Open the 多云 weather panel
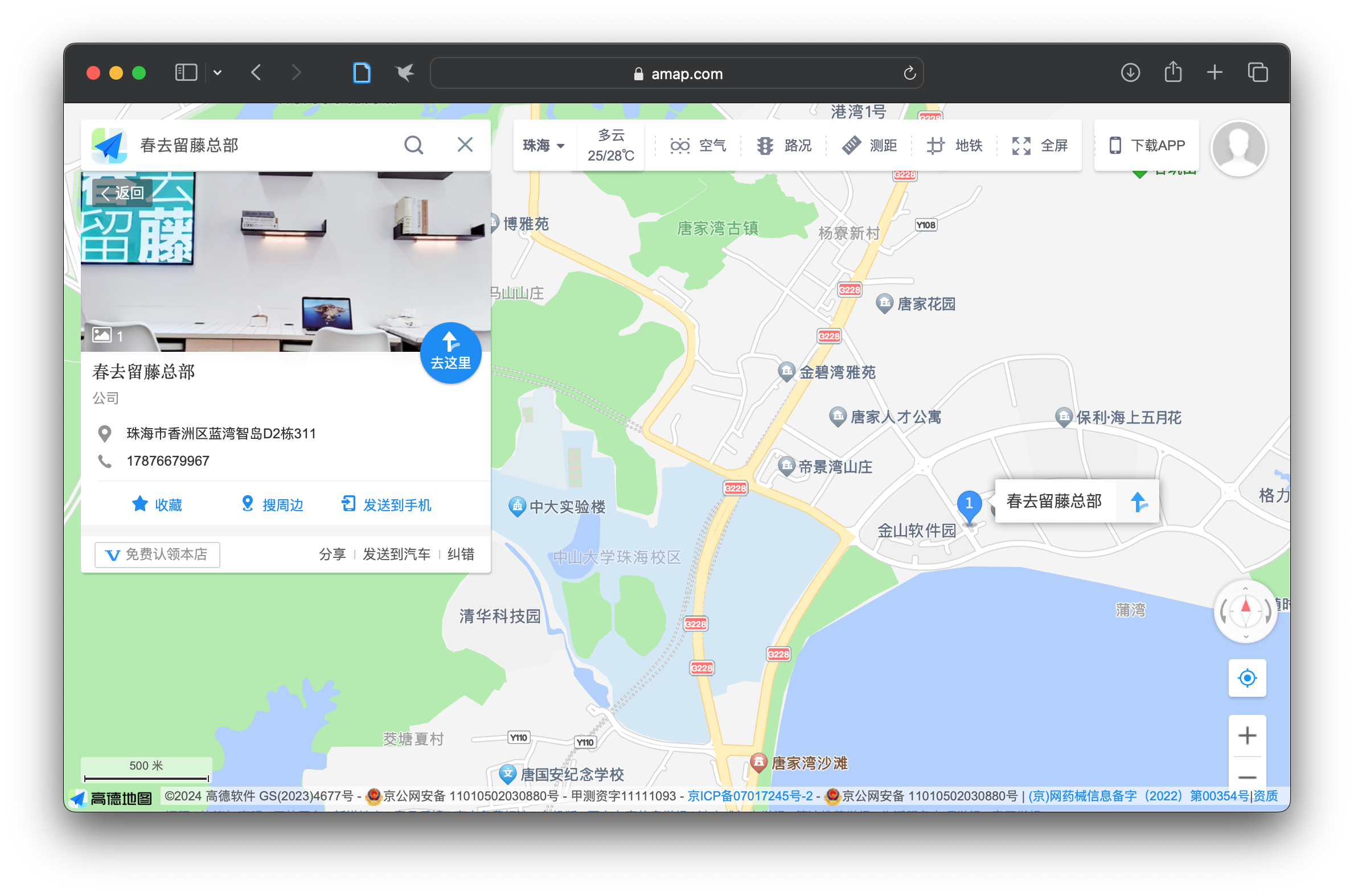Screen dimensions: 1354x896 click(x=610, y=146)
